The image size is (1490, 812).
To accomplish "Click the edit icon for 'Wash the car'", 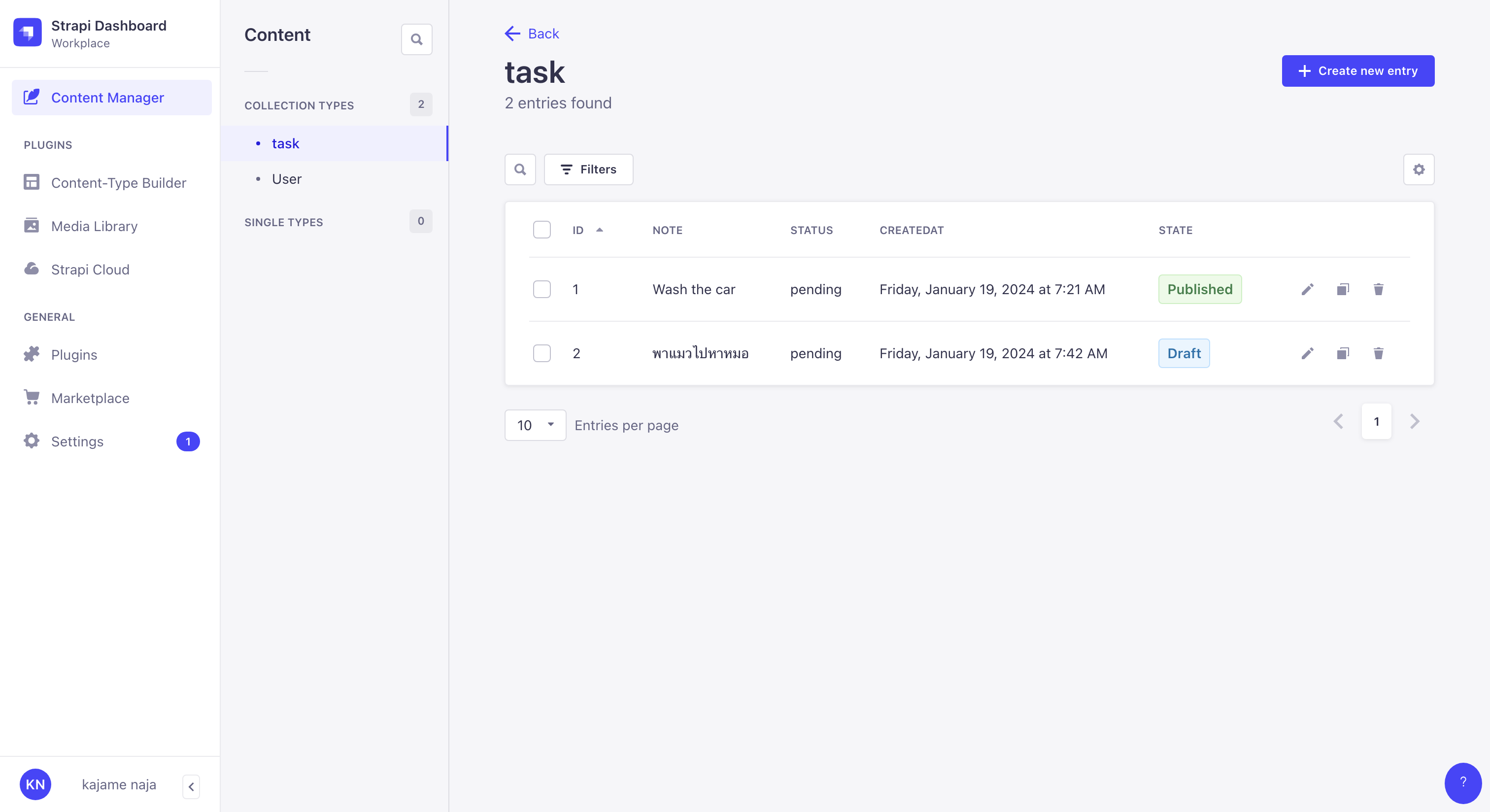I will click(x=1307, y=289).
